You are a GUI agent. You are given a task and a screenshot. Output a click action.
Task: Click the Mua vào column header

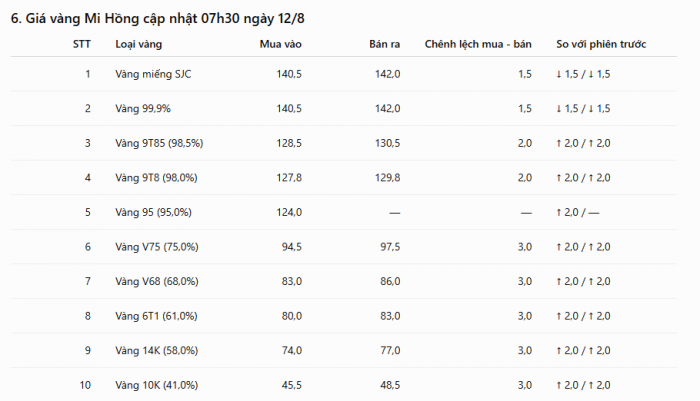(x=280, y=44)
